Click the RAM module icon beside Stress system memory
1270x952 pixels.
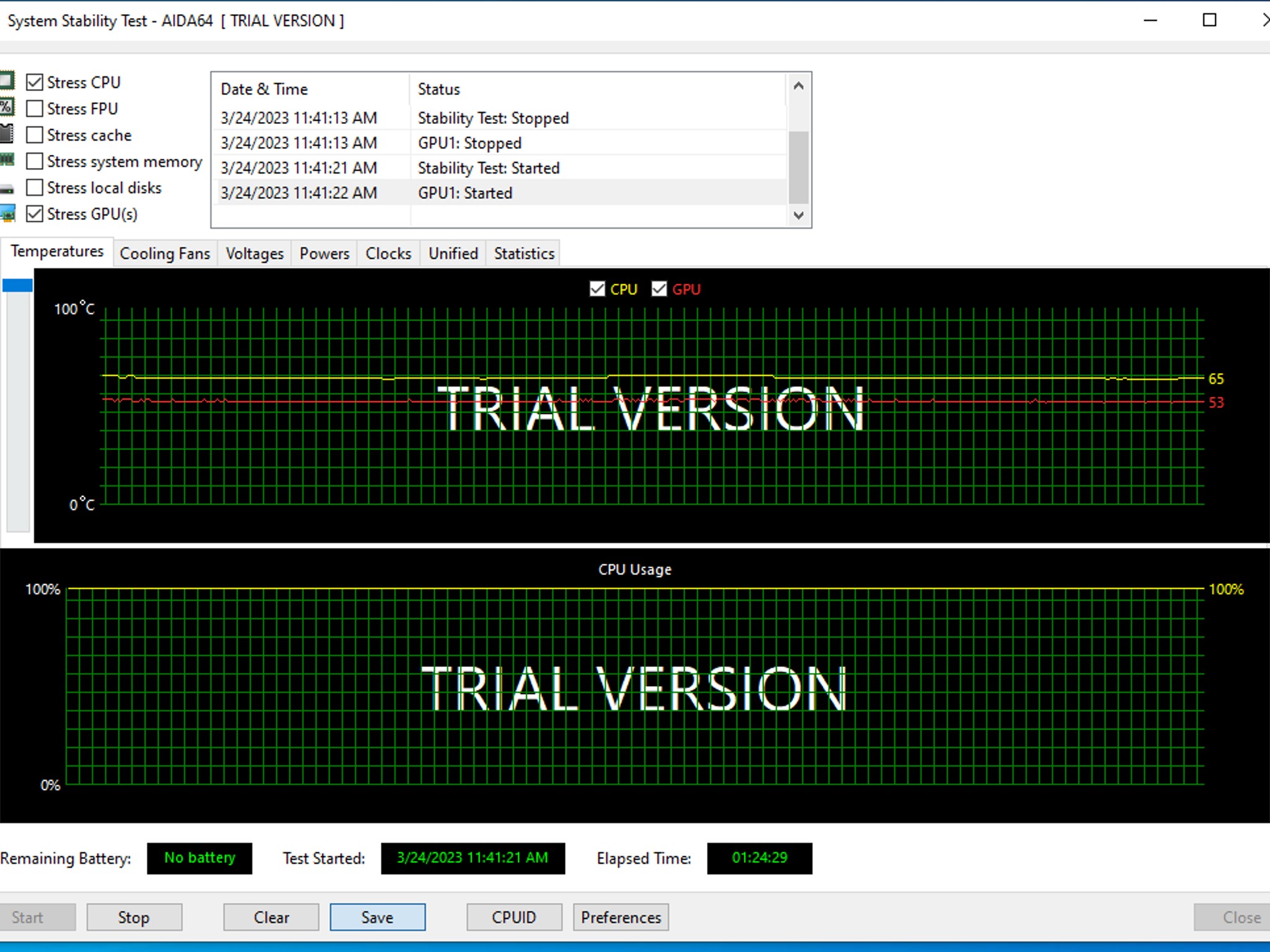coord(7,160)
